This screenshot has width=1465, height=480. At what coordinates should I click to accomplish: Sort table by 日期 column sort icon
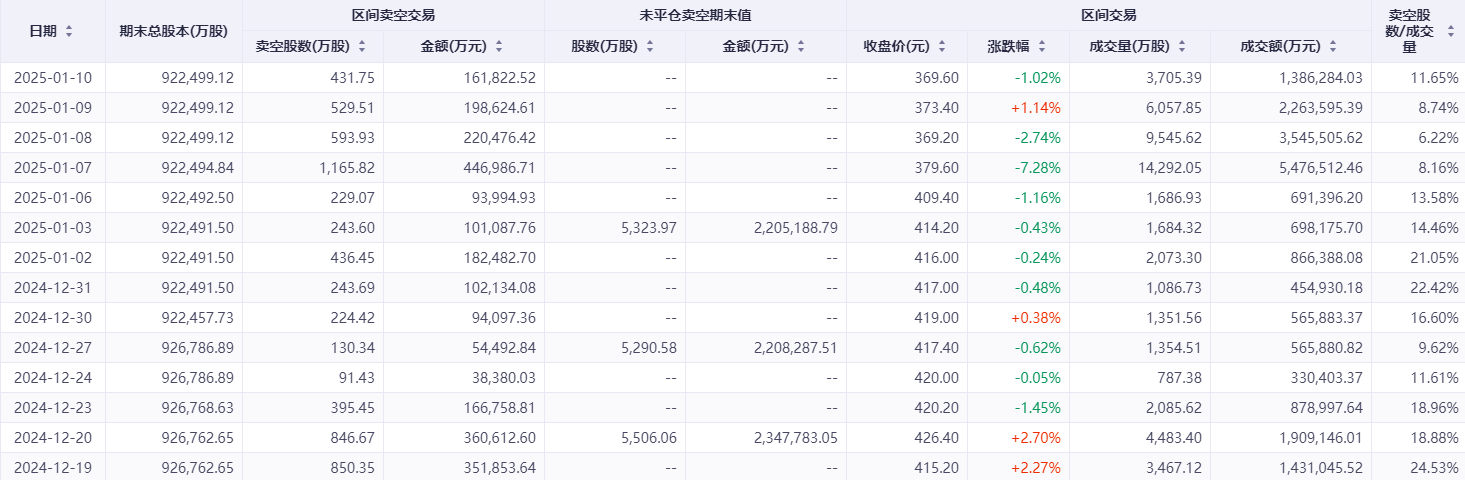[69, 31]
